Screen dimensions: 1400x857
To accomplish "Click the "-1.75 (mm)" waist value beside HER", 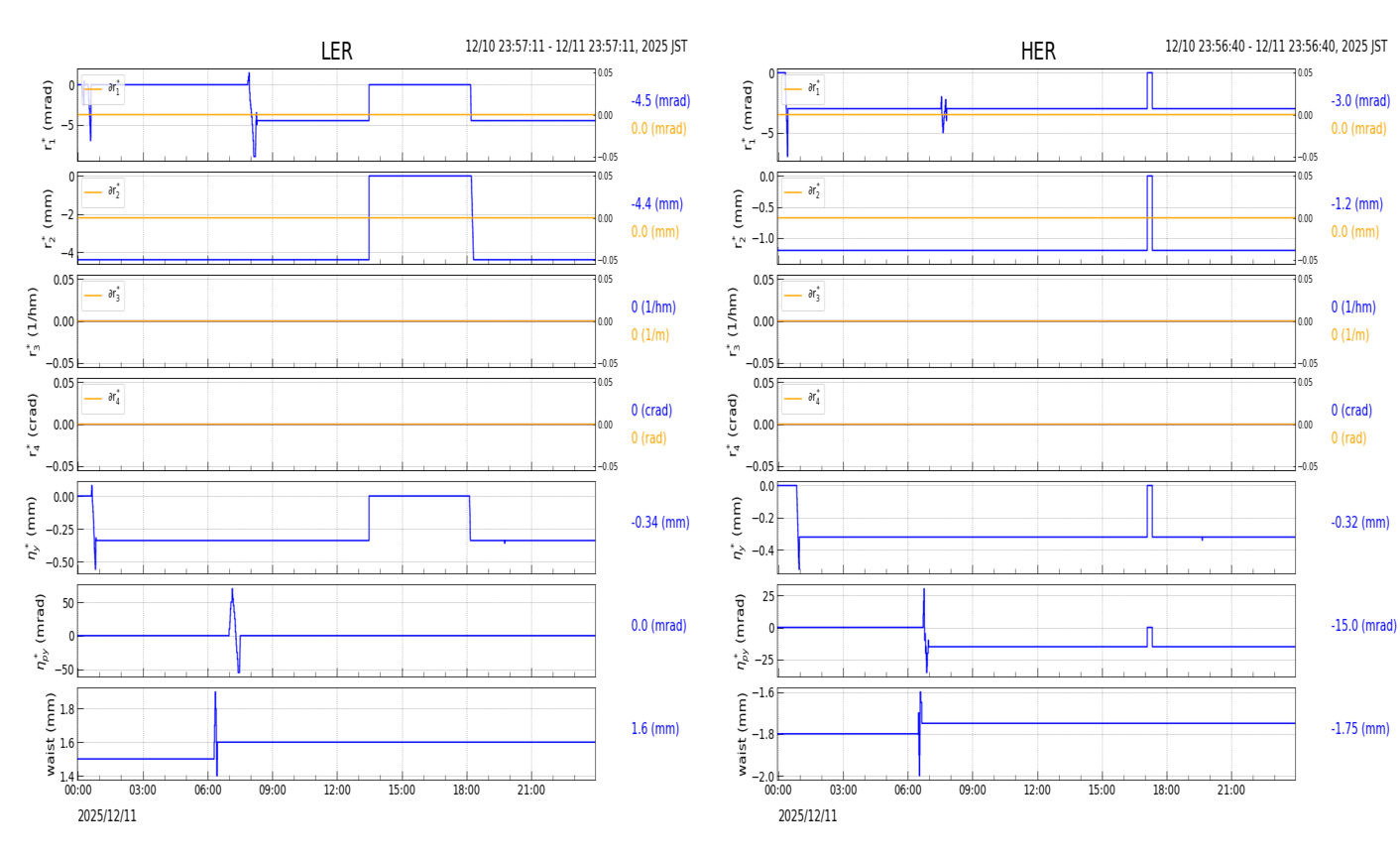I will click(1360, 729).
